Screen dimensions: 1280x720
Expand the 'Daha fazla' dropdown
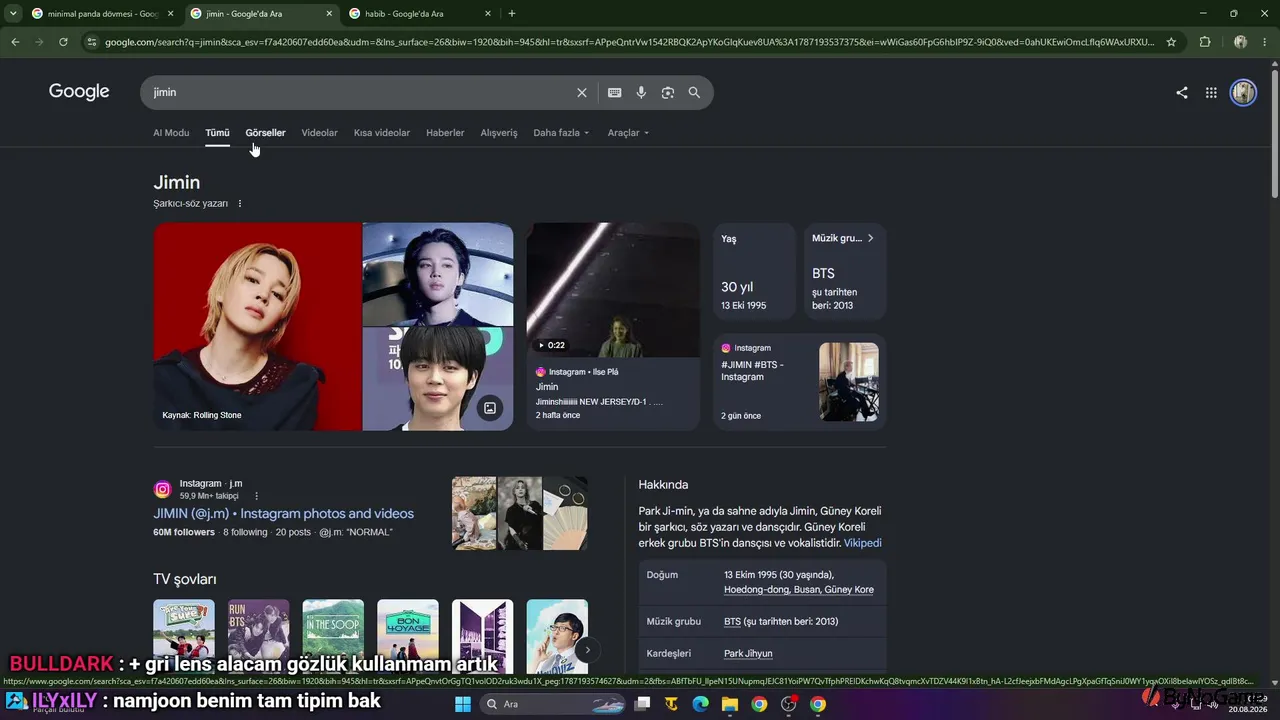point(561,133)
